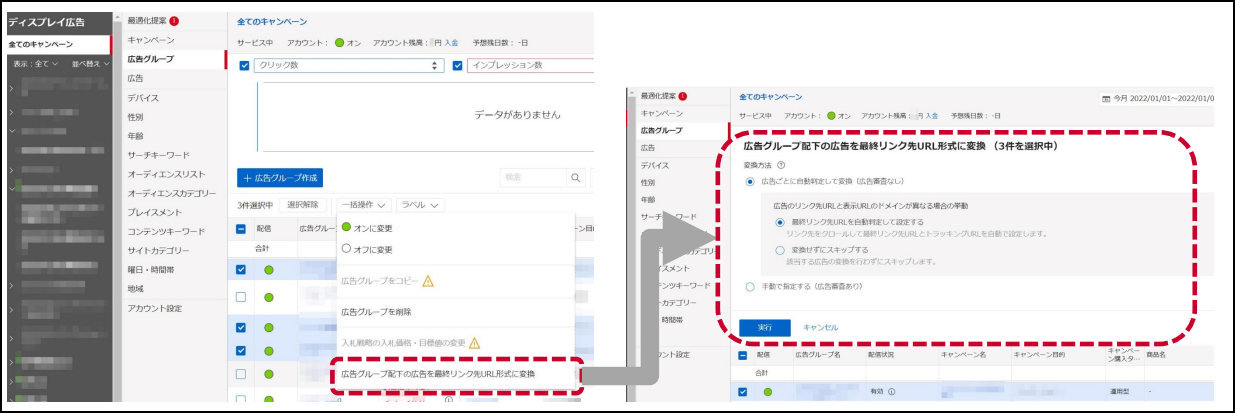Open the クリック数 metric dropdown

[x=348, y=66]
